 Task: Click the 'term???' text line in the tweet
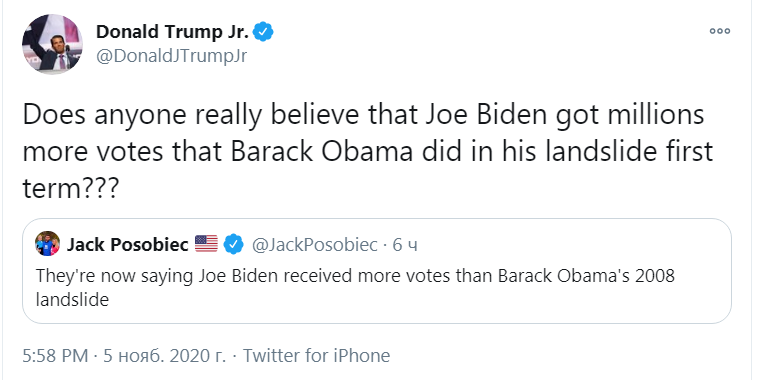pyautogui.click(x=70, y=188)
